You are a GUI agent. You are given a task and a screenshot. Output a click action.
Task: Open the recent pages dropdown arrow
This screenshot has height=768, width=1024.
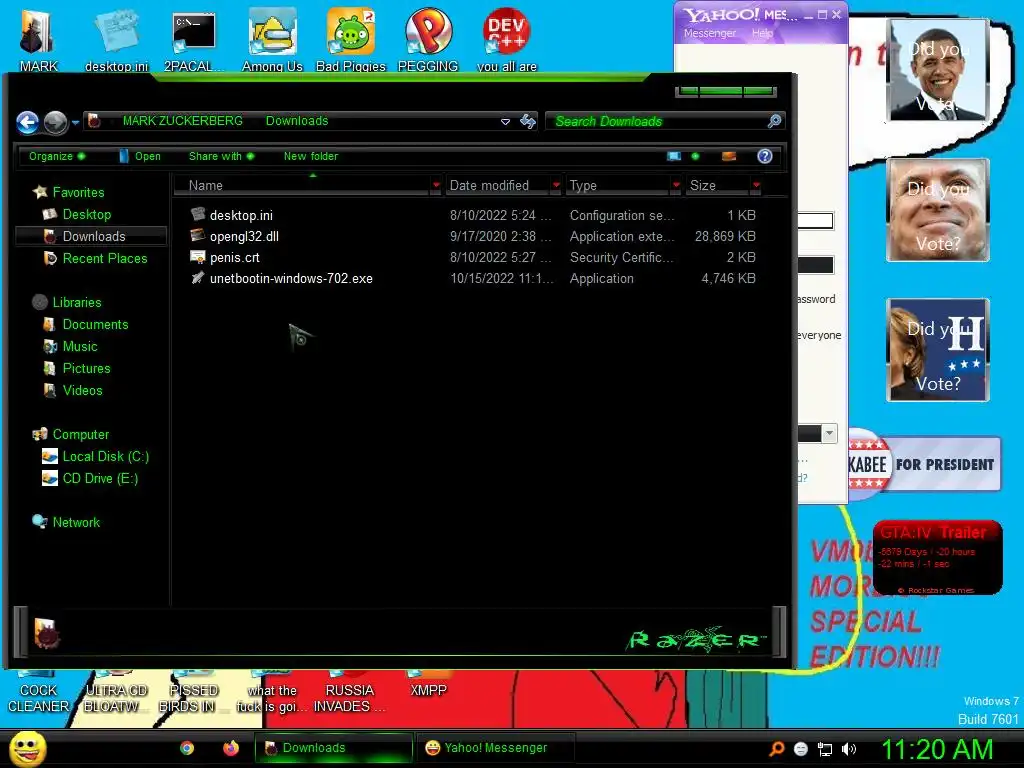click(x=75, y=122)
